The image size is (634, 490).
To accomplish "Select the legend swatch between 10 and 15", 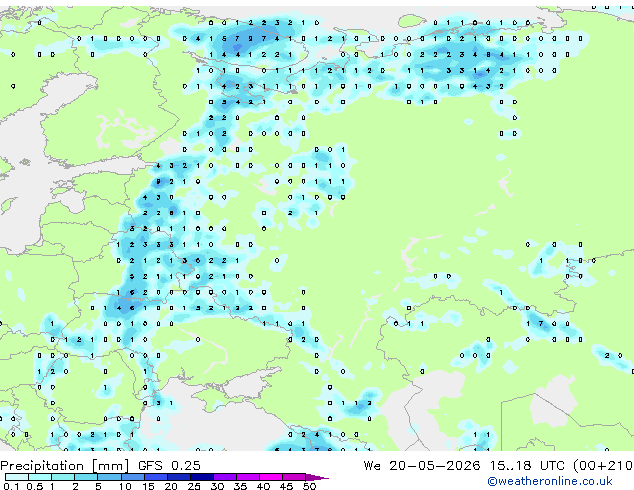I will [133, 477].
